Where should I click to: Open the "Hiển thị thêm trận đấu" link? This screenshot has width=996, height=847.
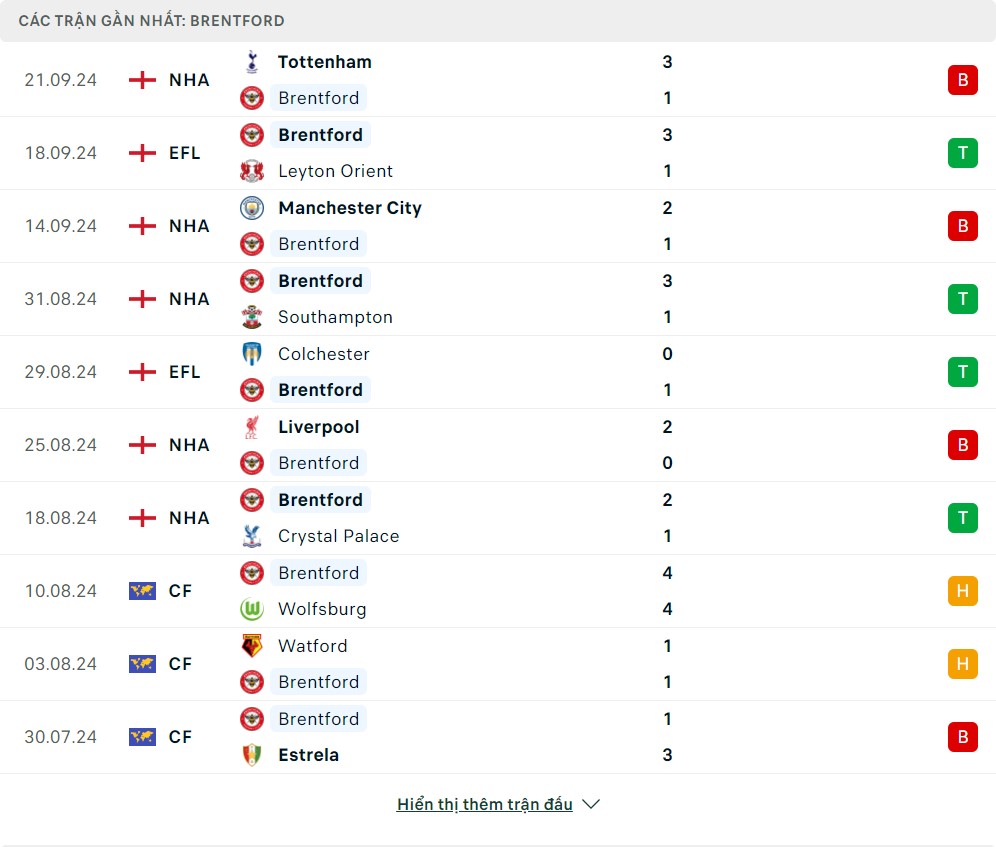pyautogui.click(x=484, y=804)
